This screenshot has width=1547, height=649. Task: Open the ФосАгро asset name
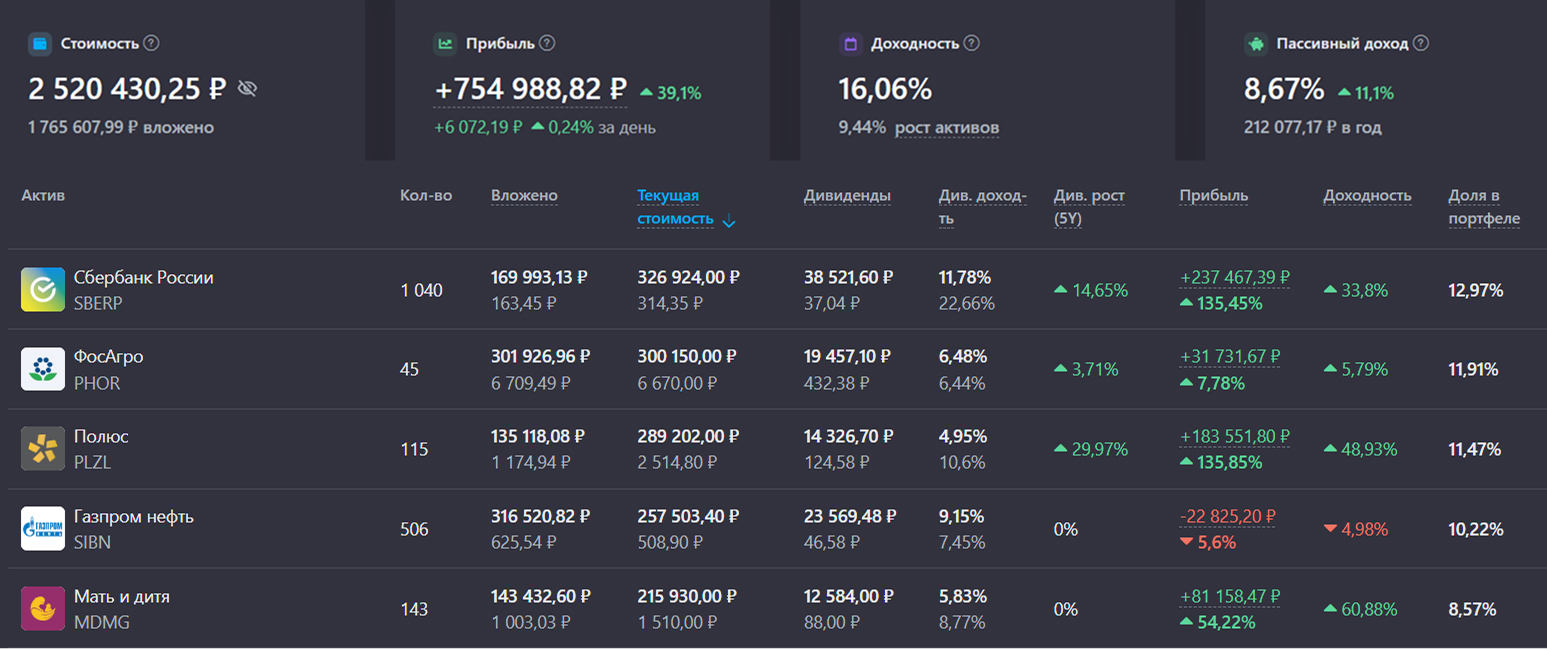pyautogui.click(x=108, y=357)
